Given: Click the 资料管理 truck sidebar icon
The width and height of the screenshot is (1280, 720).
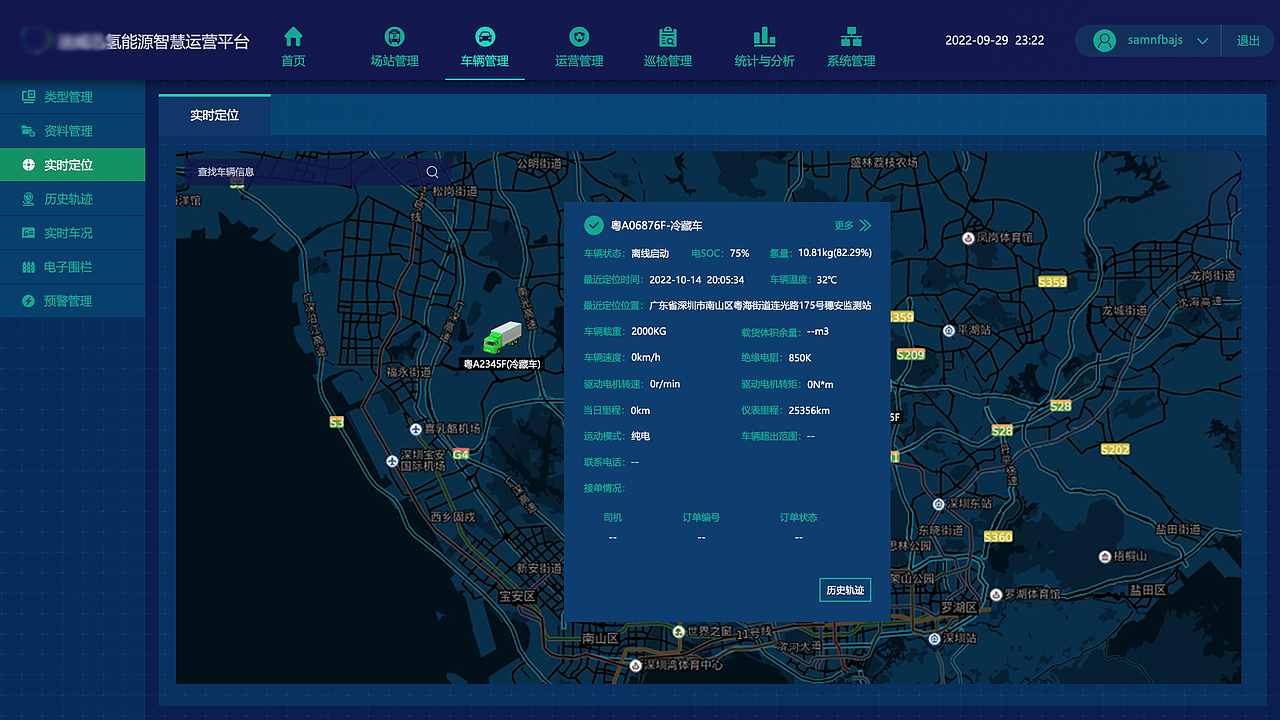Looking at the screenshot, I should tap(28, 131).
